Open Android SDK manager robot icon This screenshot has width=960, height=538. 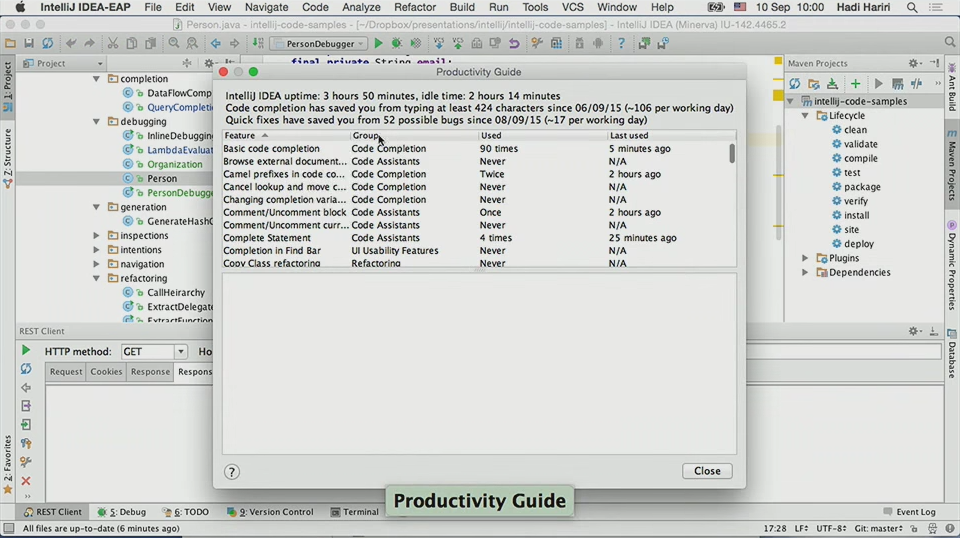click(598, 43)
